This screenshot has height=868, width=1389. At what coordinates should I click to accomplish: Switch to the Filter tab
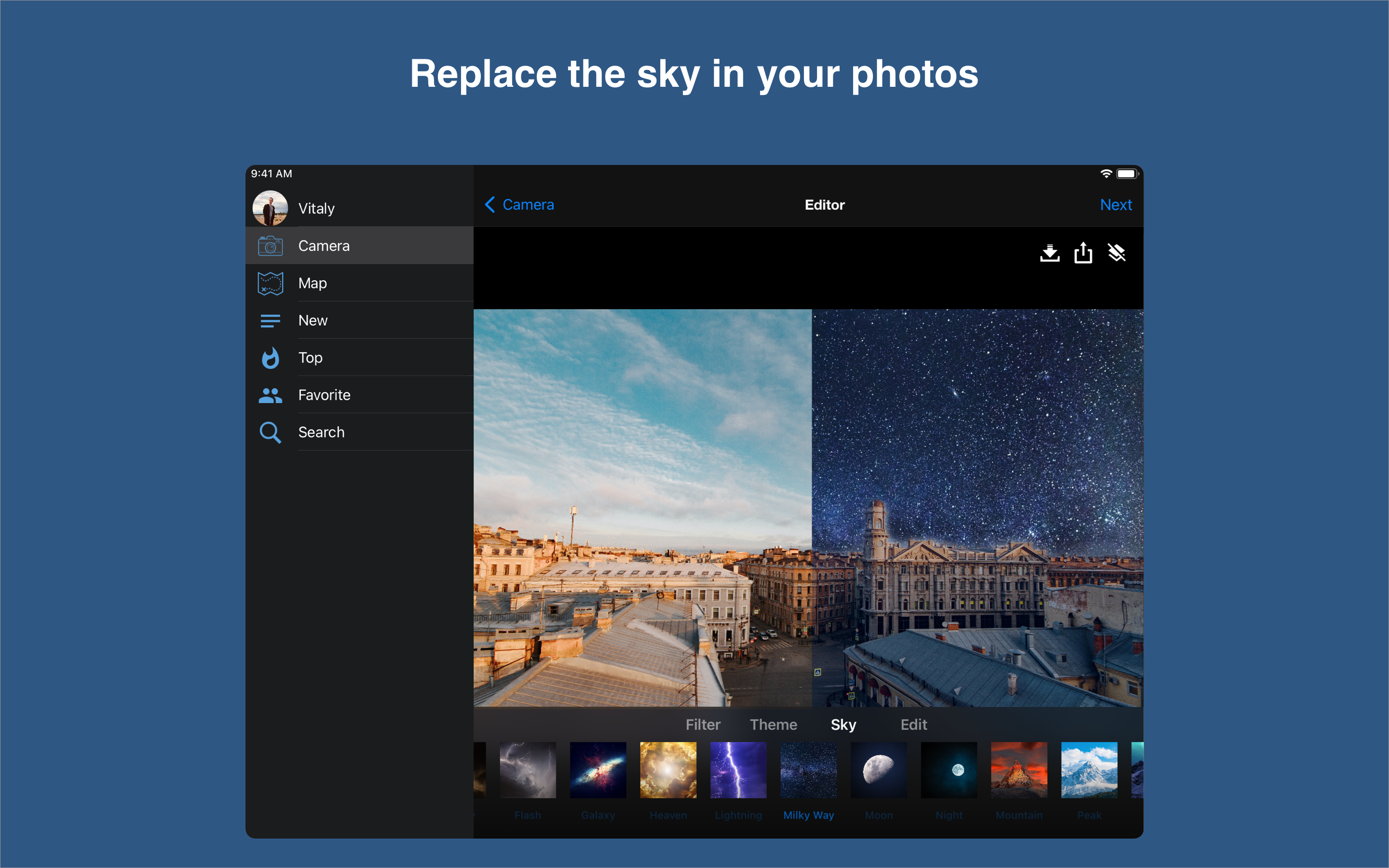coord(703,724)
